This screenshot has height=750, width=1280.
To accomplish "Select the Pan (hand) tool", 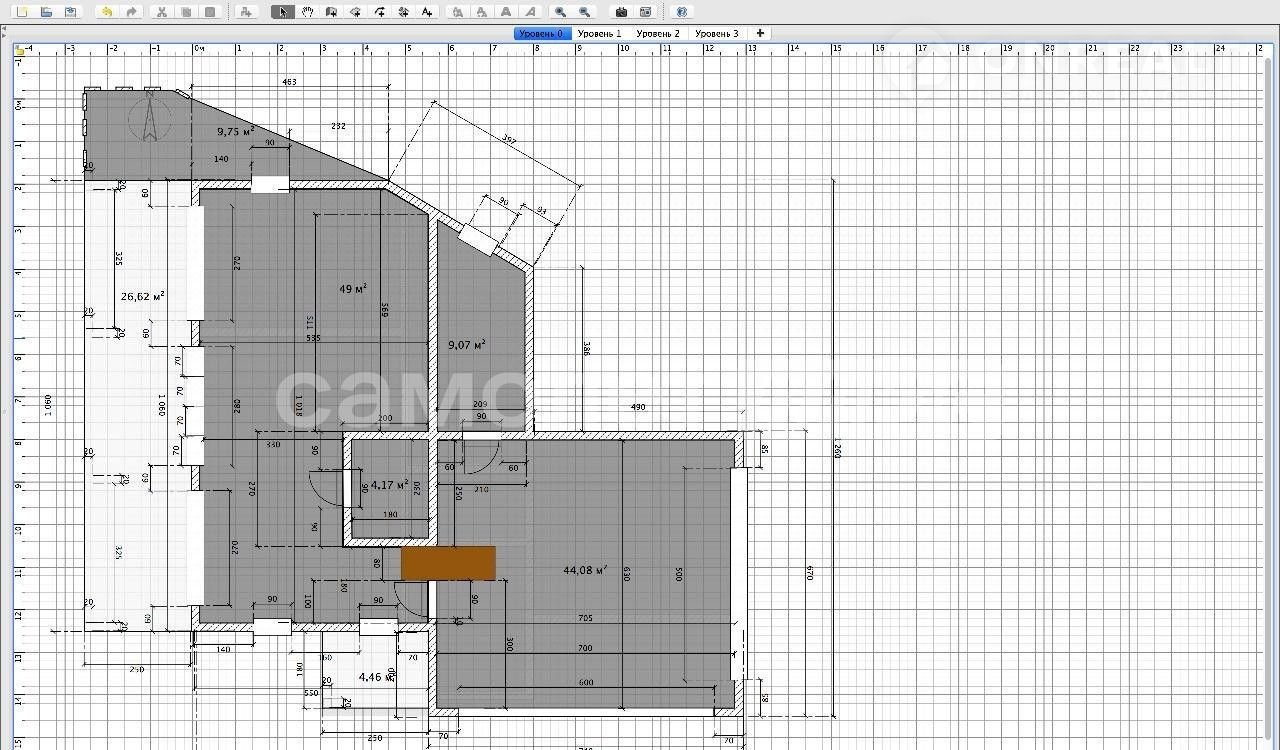I will tap(307, 12).
